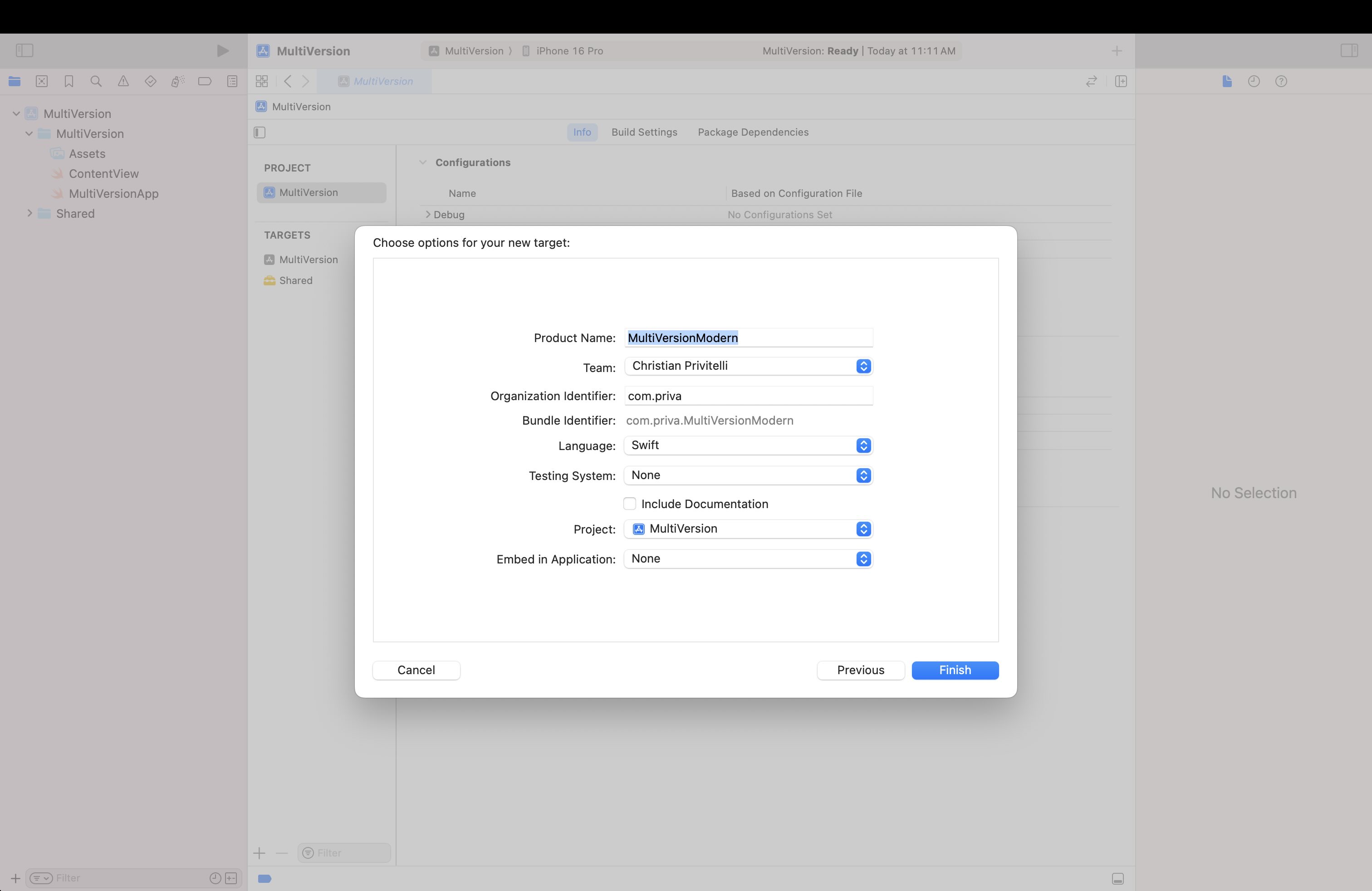Click the blue breakpoint tag indicator
This screenshot has width=1372, height=891.
tap(265, 879)
